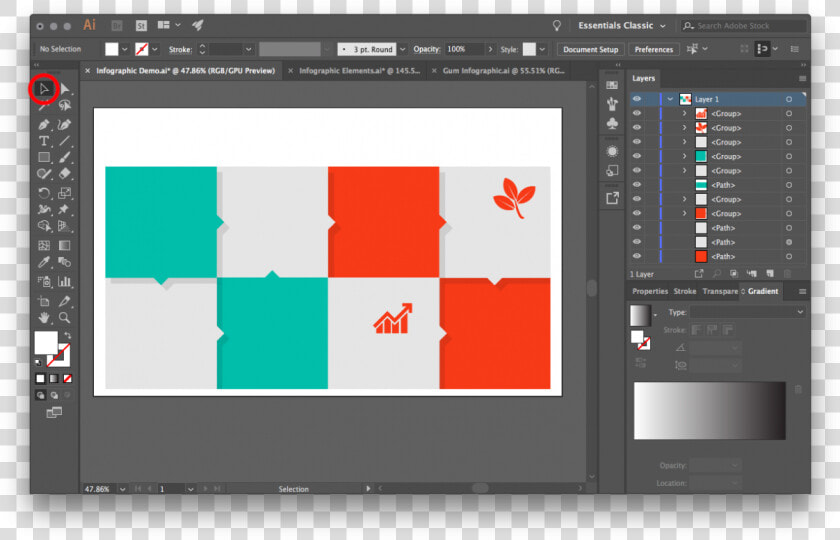This screenshot has width=840, height=540.
Task: Swap fill and stroke colors arrow
Action: [68, 335]
